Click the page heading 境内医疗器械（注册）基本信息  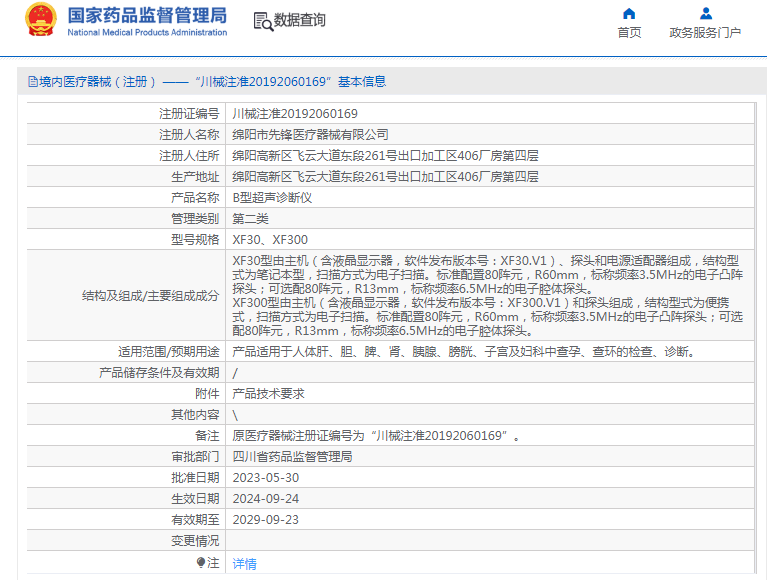coord(212,82)
